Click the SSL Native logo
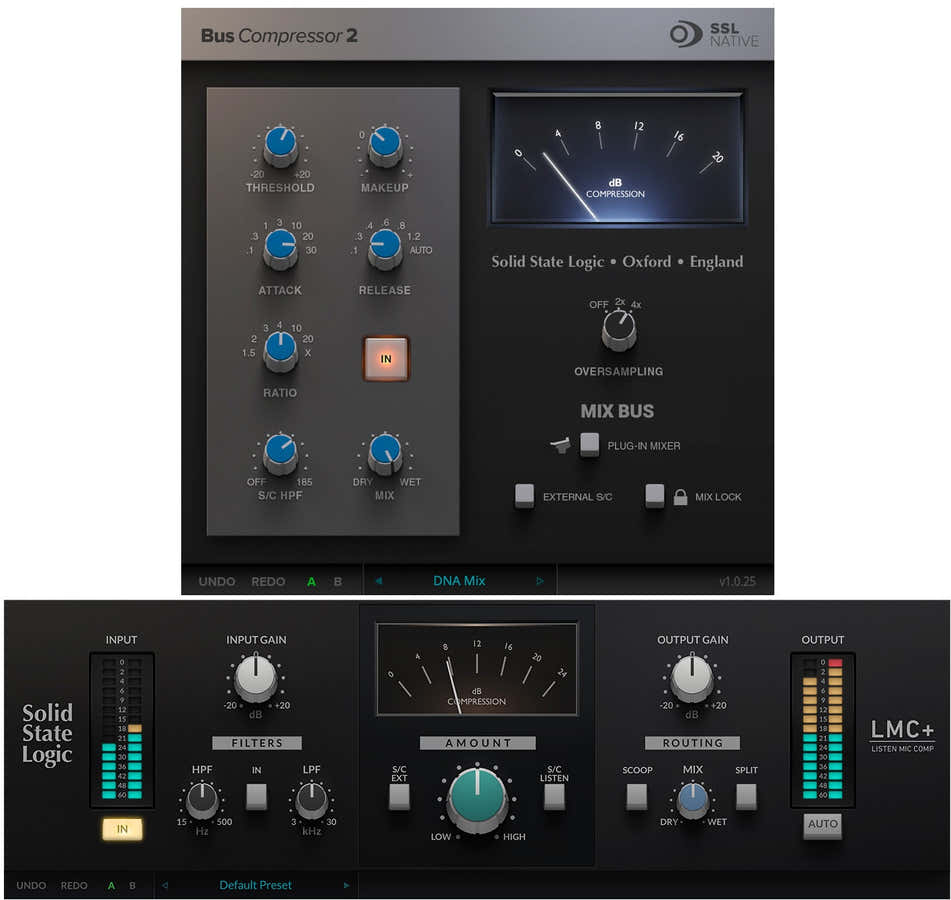The image size is (951, 900). click(714, 35)
